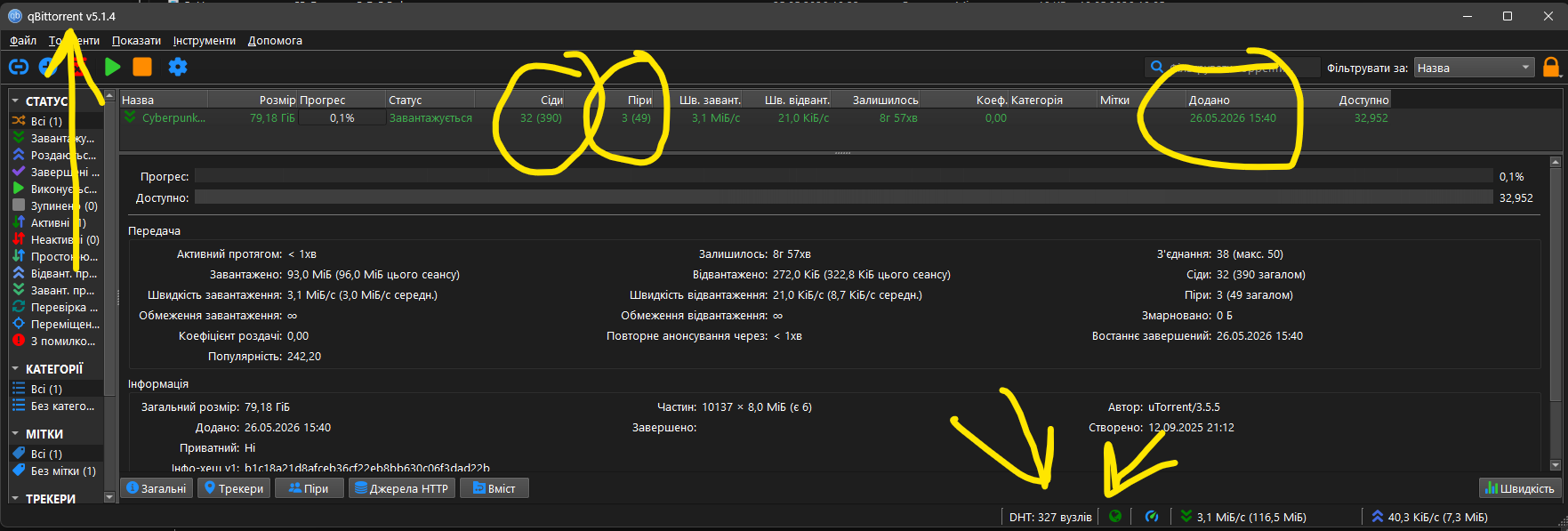The width and height of the screenshot is (1568, 531).
Task: Click the add torrent link toolbar icon
Action: pyautogui.click(x=18, y=67)
